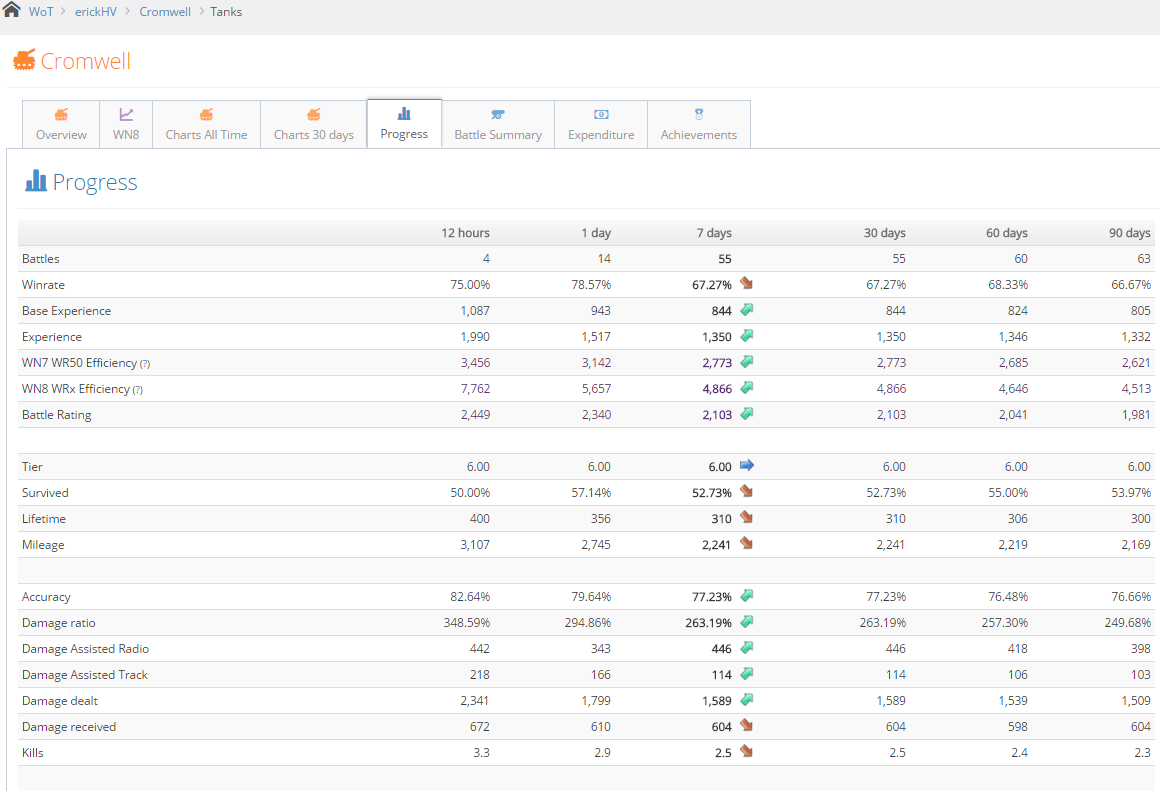Go to the Battle Summary tab
The image size is (1160, 791).
pyautogui.click(x=498, y=125)
